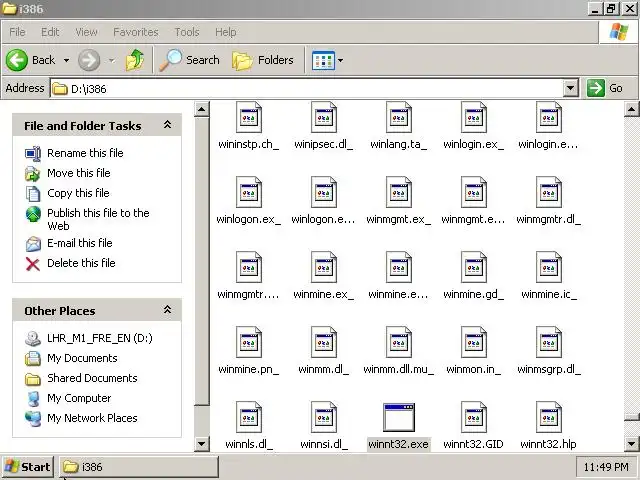Select the winlogin.ex_ file icon
This screenshot has height=480, width=640.
pyautogui.click(x=473, y=117)
